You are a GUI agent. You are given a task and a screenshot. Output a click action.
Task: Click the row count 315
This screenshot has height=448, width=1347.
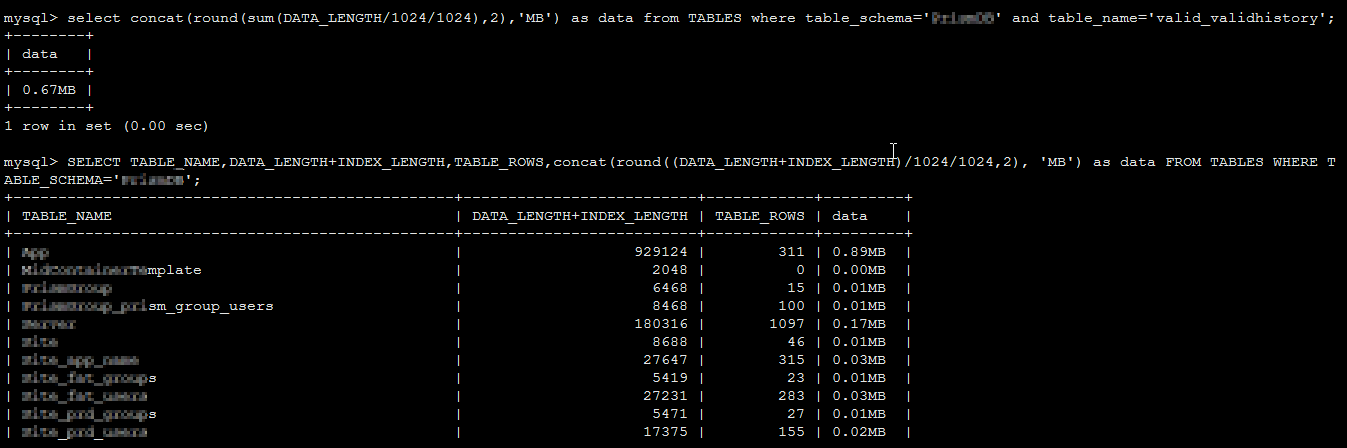(791, 360)
